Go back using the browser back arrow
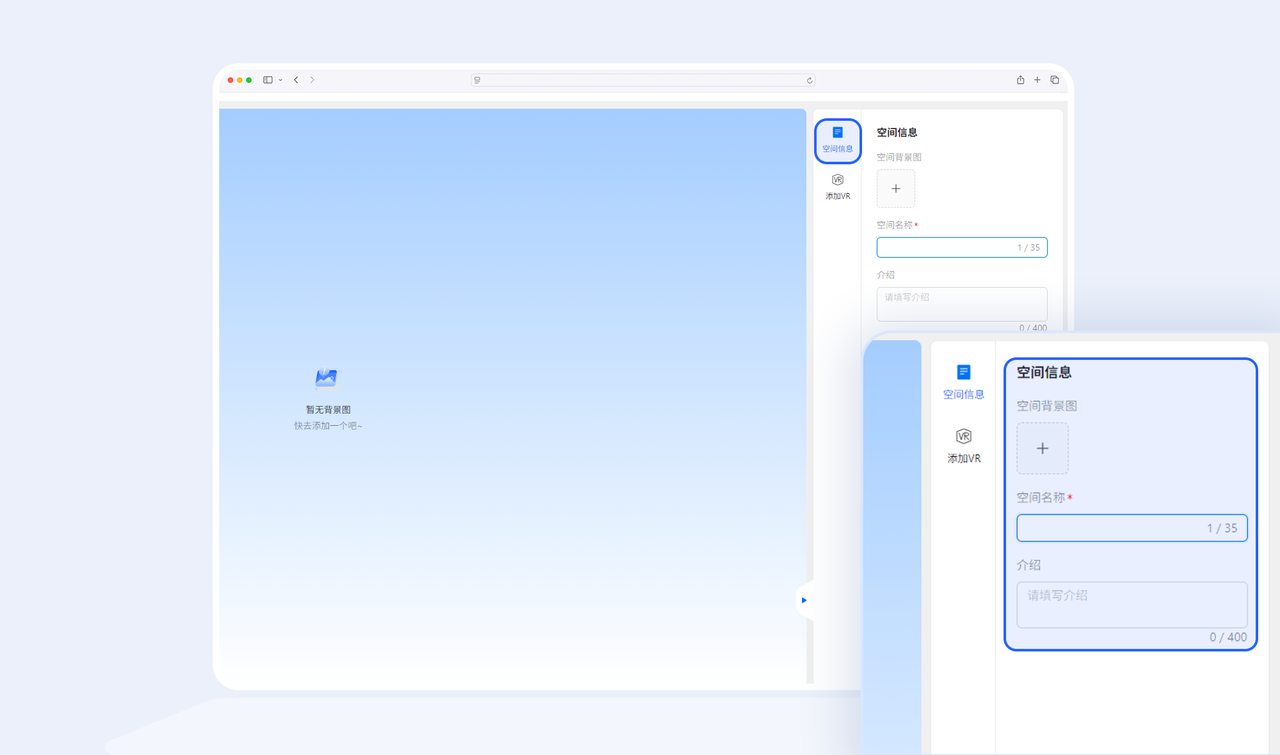1280x755 pixels. pyautogui.click(x=296, y=80)
